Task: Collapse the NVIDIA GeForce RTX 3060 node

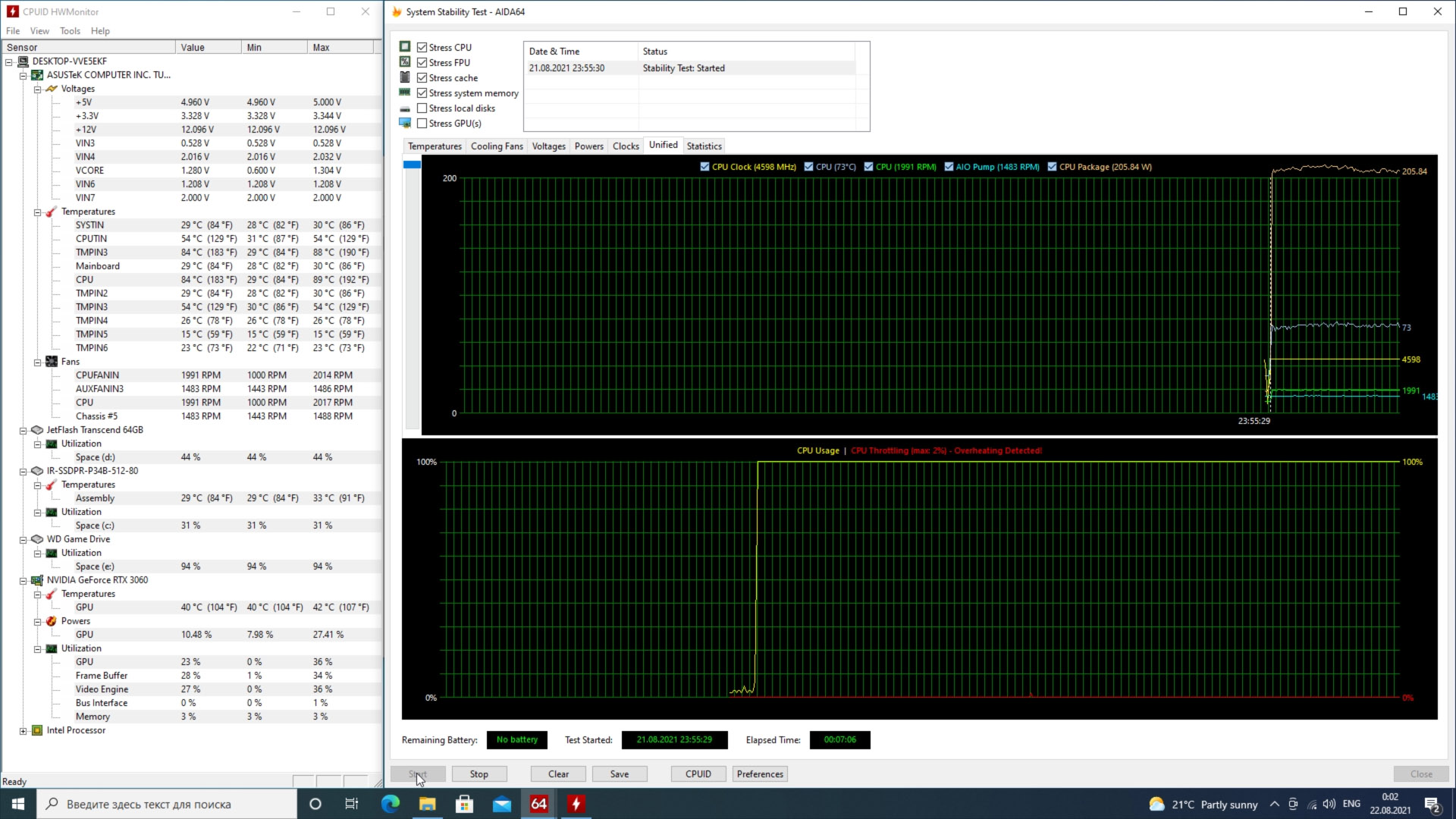Action: [24, 581]
